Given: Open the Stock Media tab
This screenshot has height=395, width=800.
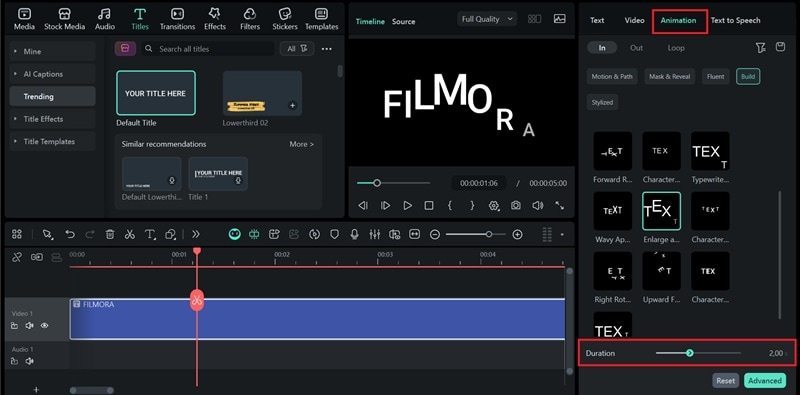Looking at the screenshot, I should (x=64, y=19).
